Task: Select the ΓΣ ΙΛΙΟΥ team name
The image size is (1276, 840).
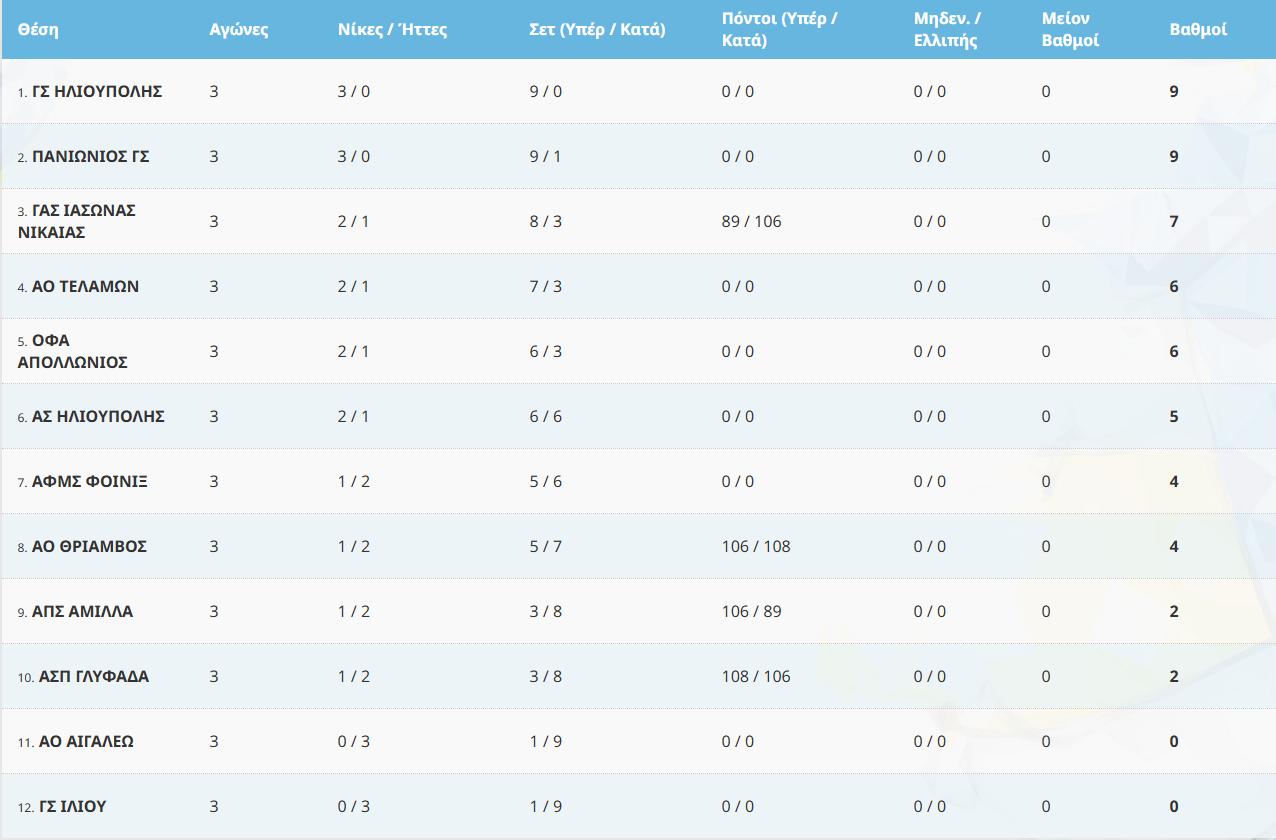Action: point(72,806)
